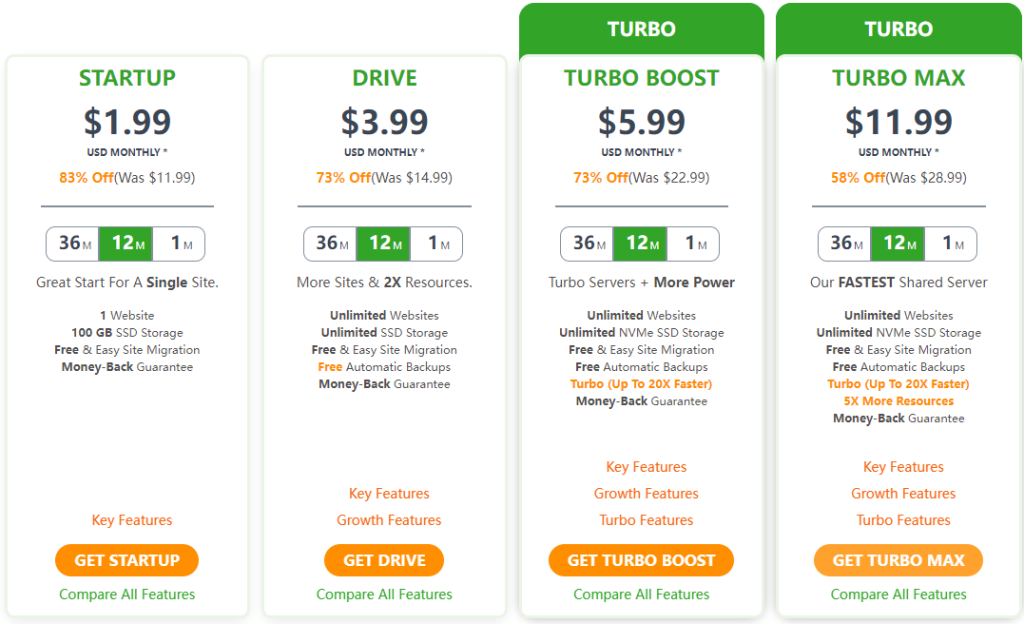Expand Growth Features under Turbo Max plan
Viewport: 1024px width, 624px height.
tap(903, 493)
